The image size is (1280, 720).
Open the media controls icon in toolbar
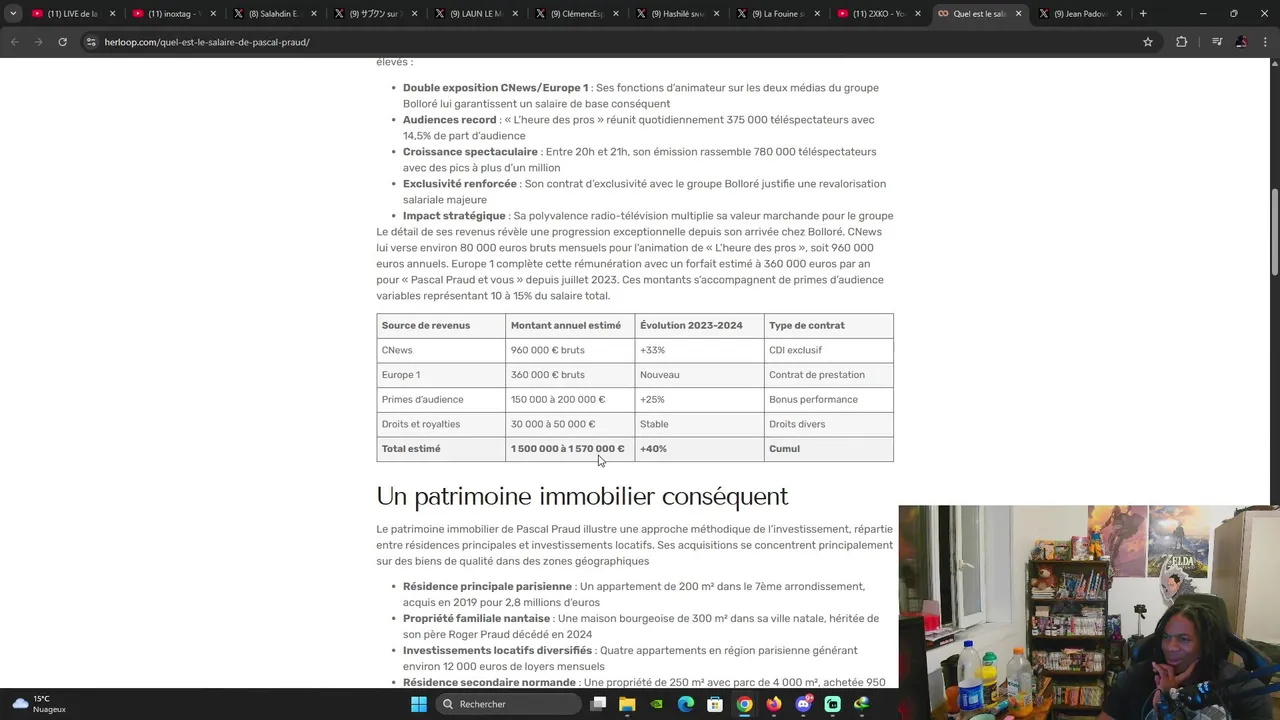pos(1216,42)
